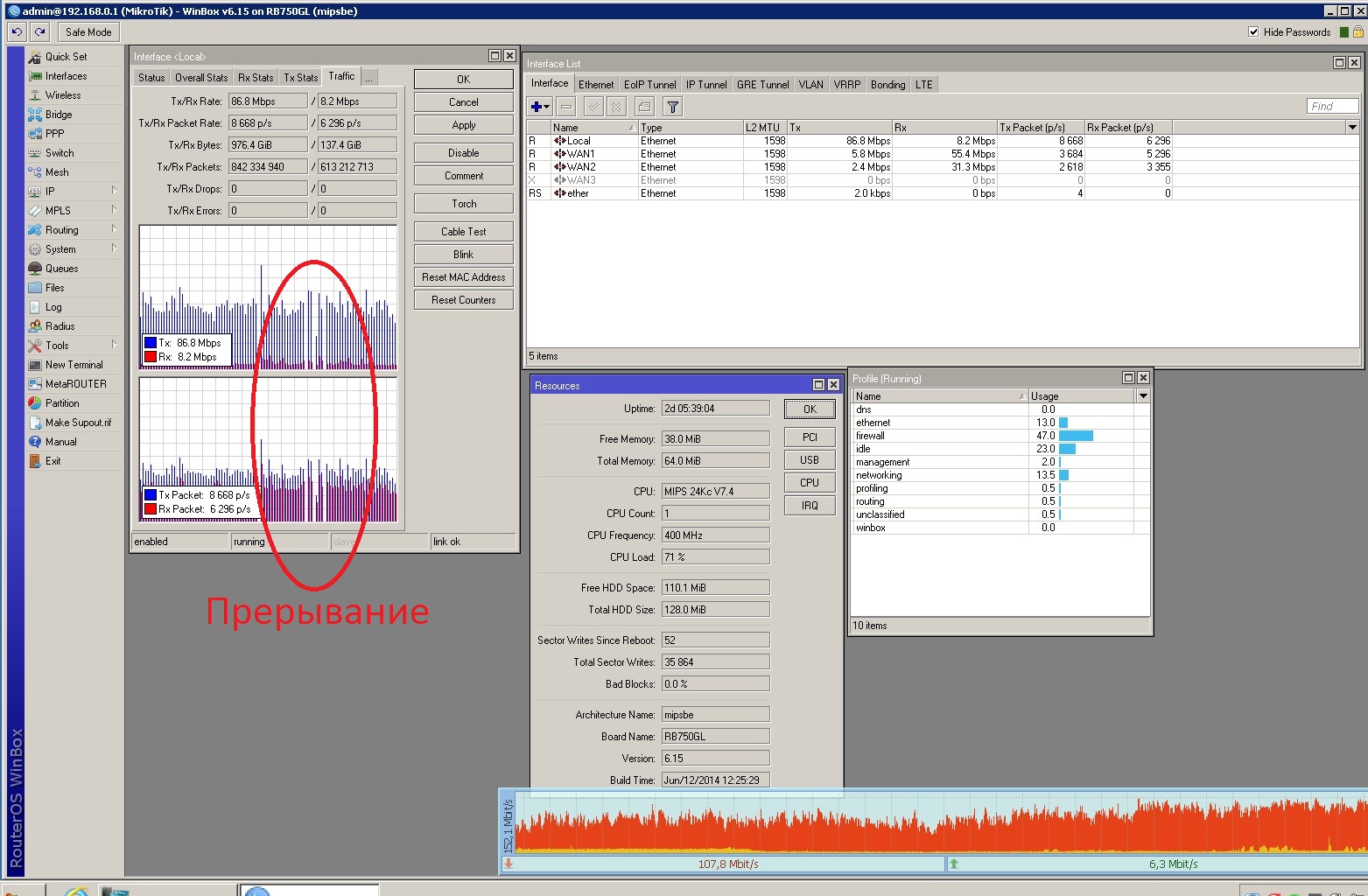This screenshot has width=1368, height=896.
Task: Toggle the Hide Passwords checkbox
Action: tap(1253, 32)
